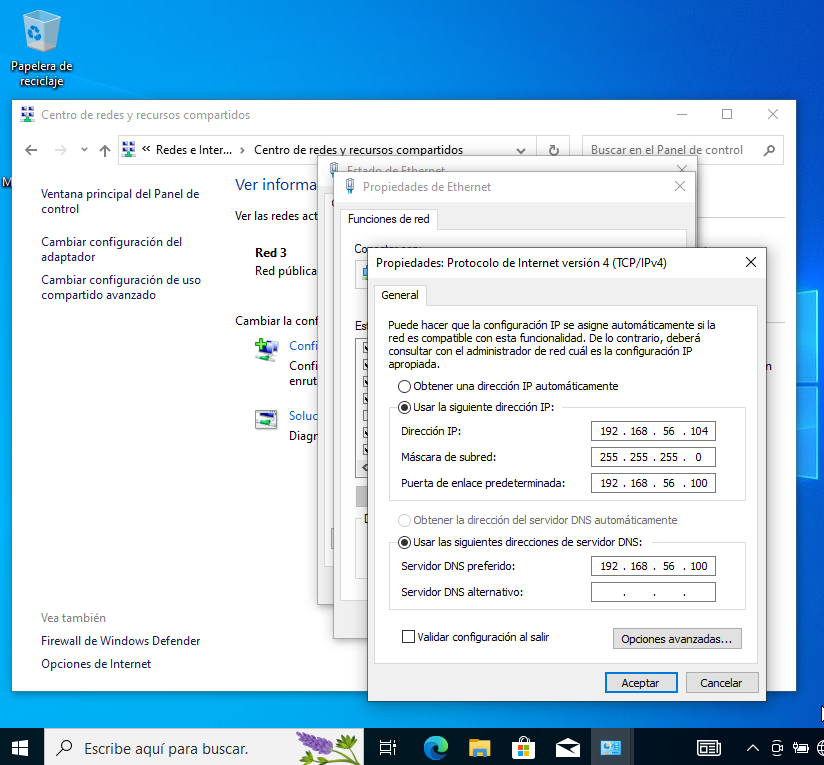Select Usar la siguiente dirección IP
The height and width of the screenshot is (765, 824).
404,408
